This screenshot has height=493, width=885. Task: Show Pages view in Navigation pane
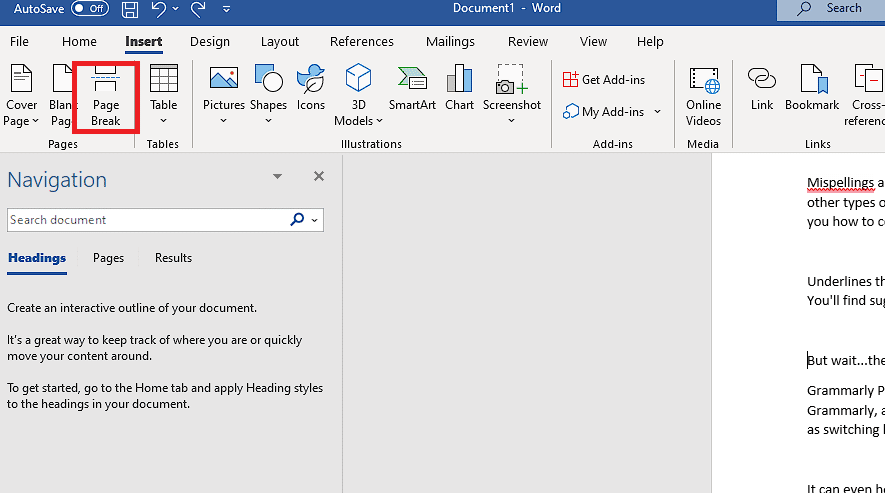[108, 258]
